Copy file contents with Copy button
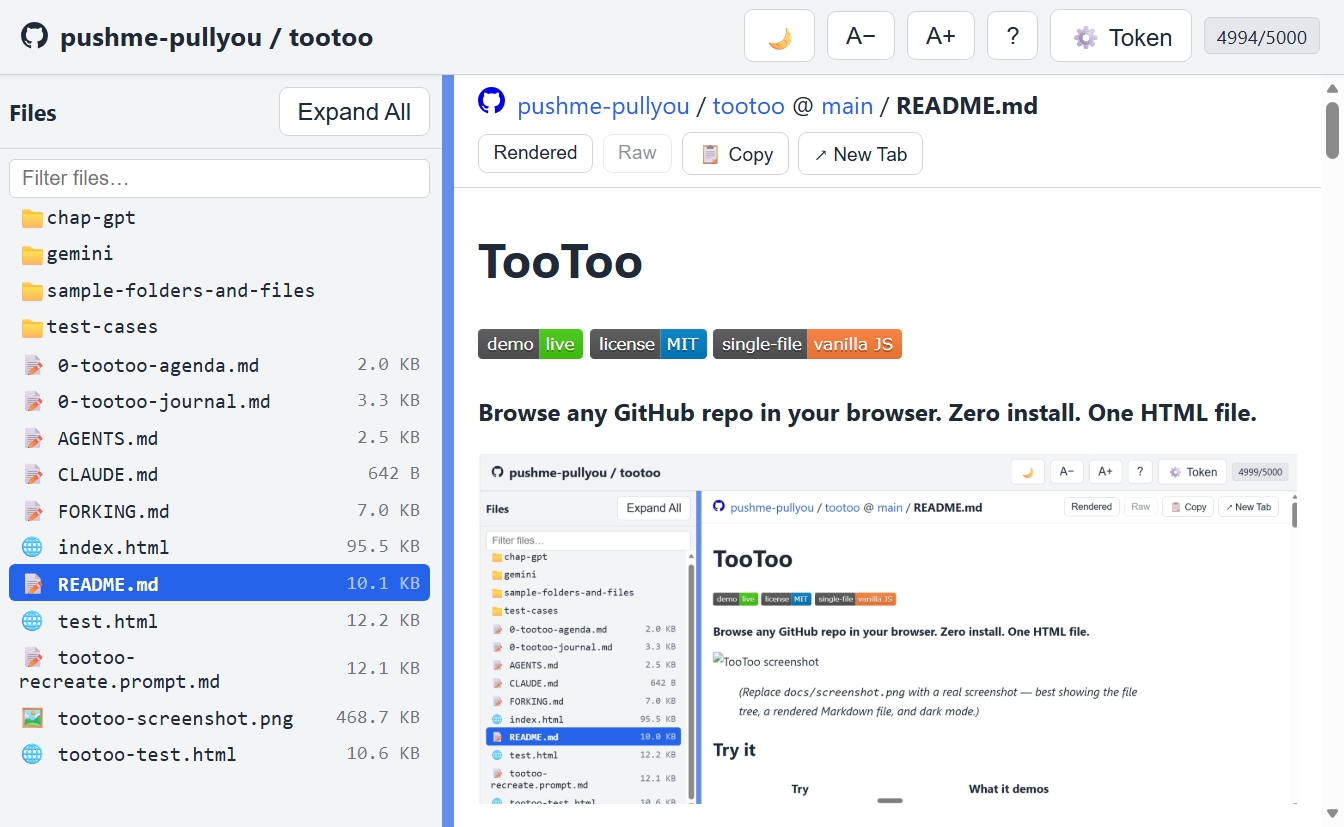This screenshot has width=1344, height=827. point(735,154)
